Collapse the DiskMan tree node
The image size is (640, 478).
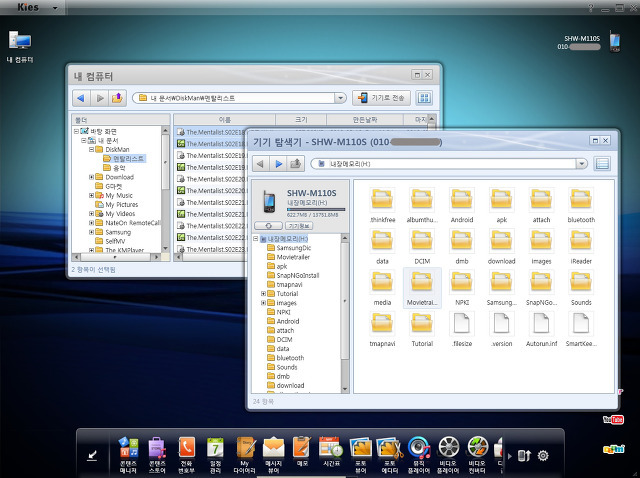click(91, 149)
